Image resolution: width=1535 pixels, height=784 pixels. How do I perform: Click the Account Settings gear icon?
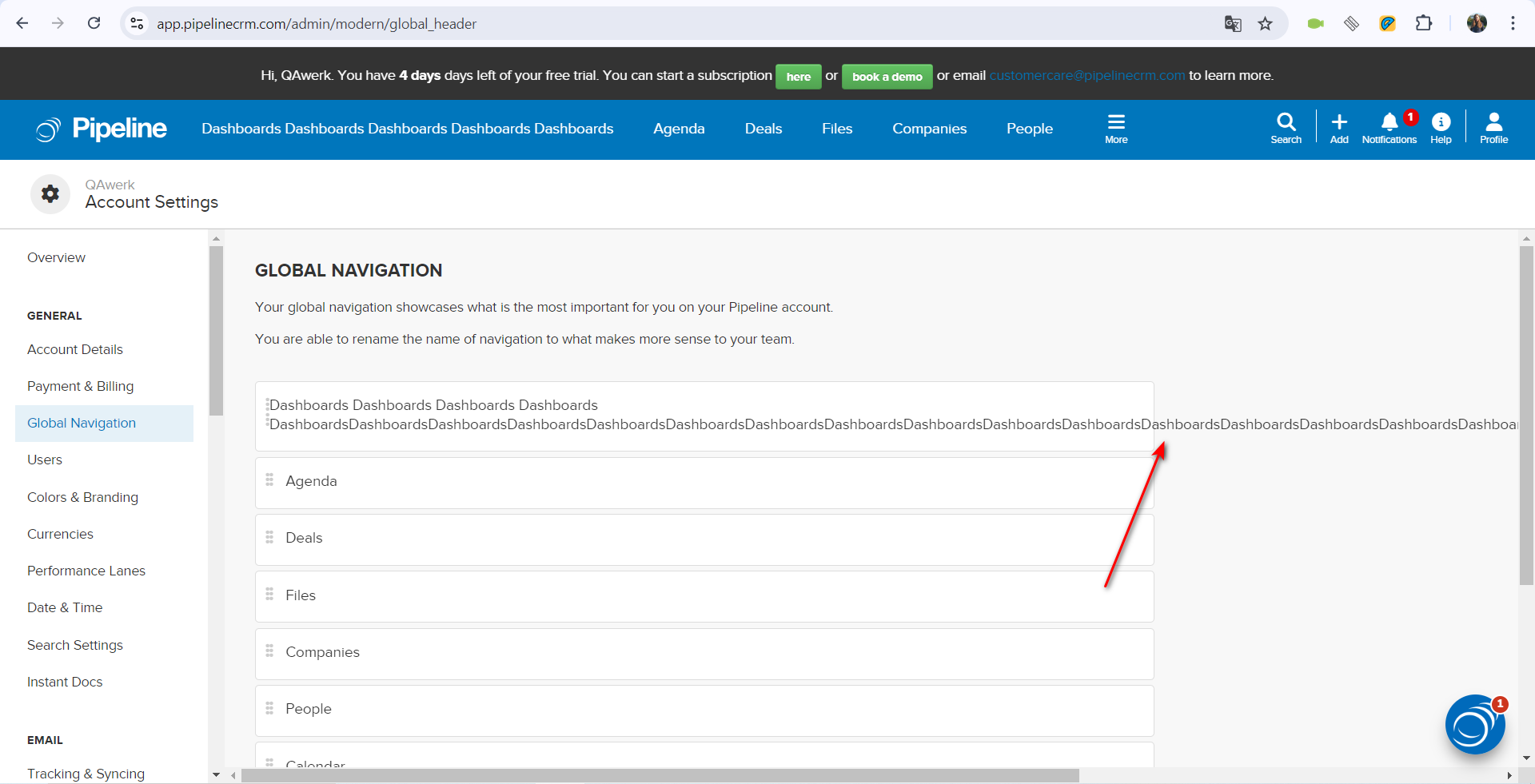pos(50,194)
